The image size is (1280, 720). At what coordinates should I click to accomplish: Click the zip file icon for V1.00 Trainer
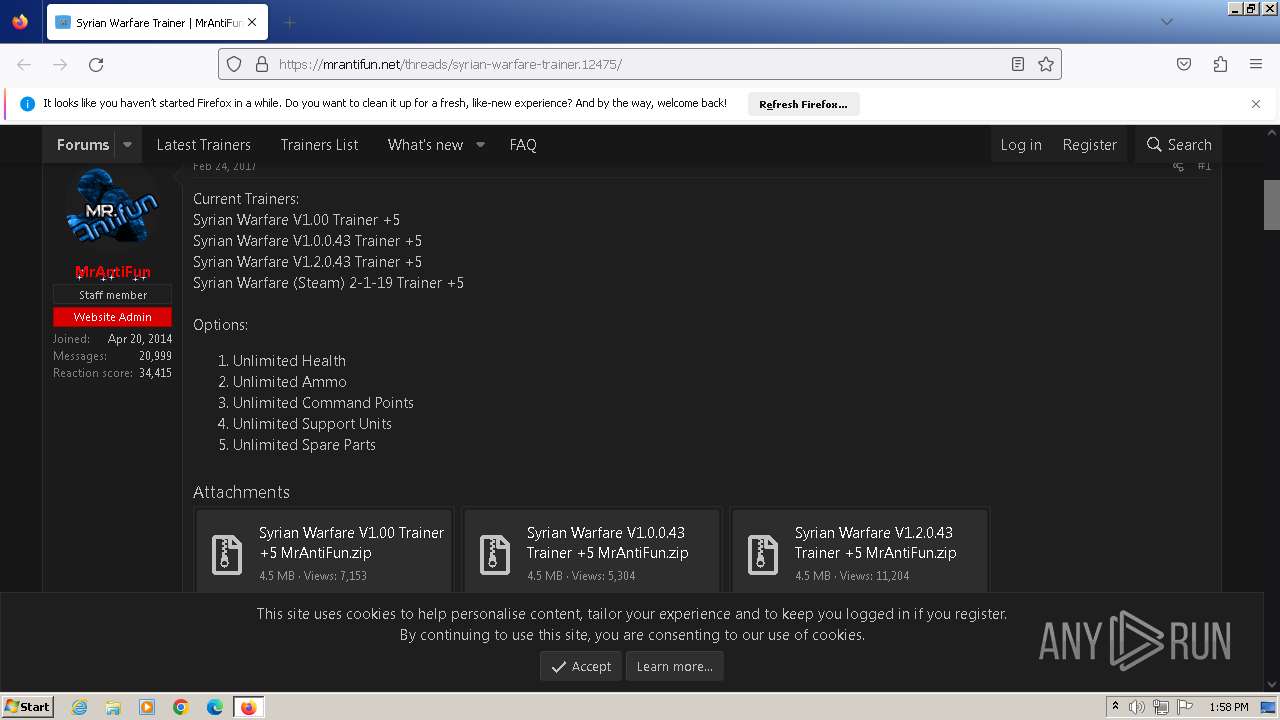[227, 554]
